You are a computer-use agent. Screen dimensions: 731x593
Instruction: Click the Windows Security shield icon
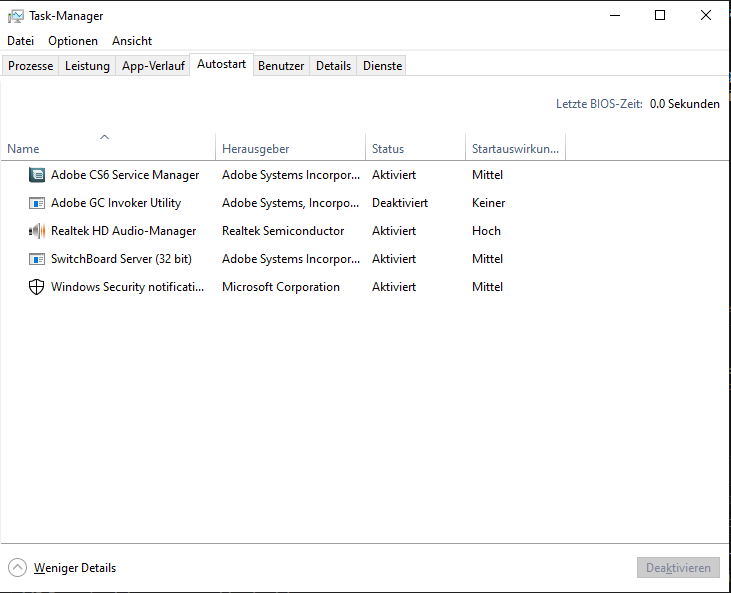point(37,287)
